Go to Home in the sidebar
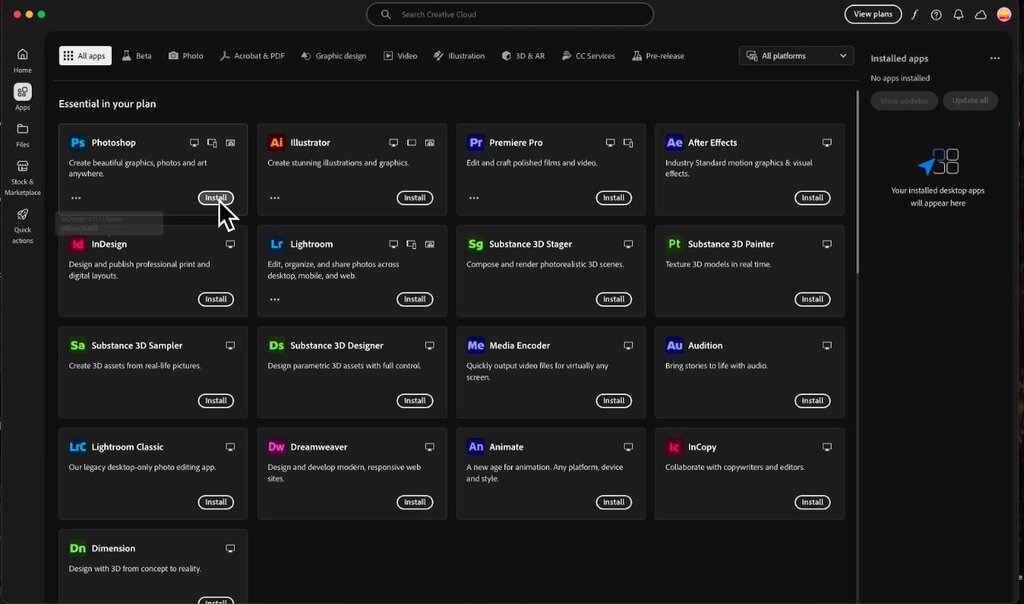 pyautogui.click(x=22, y=55)
